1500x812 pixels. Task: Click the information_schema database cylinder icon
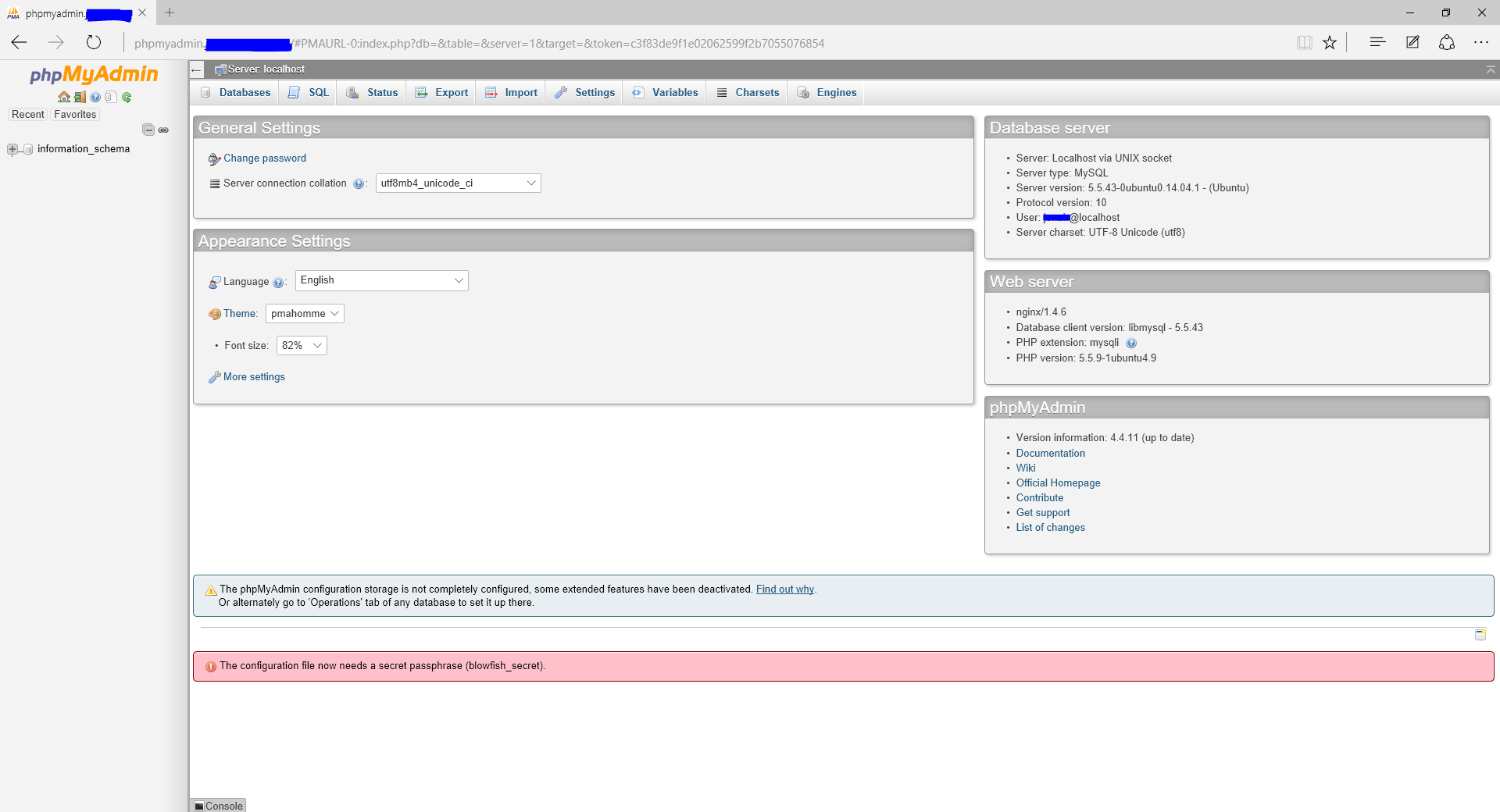point(28,149)
